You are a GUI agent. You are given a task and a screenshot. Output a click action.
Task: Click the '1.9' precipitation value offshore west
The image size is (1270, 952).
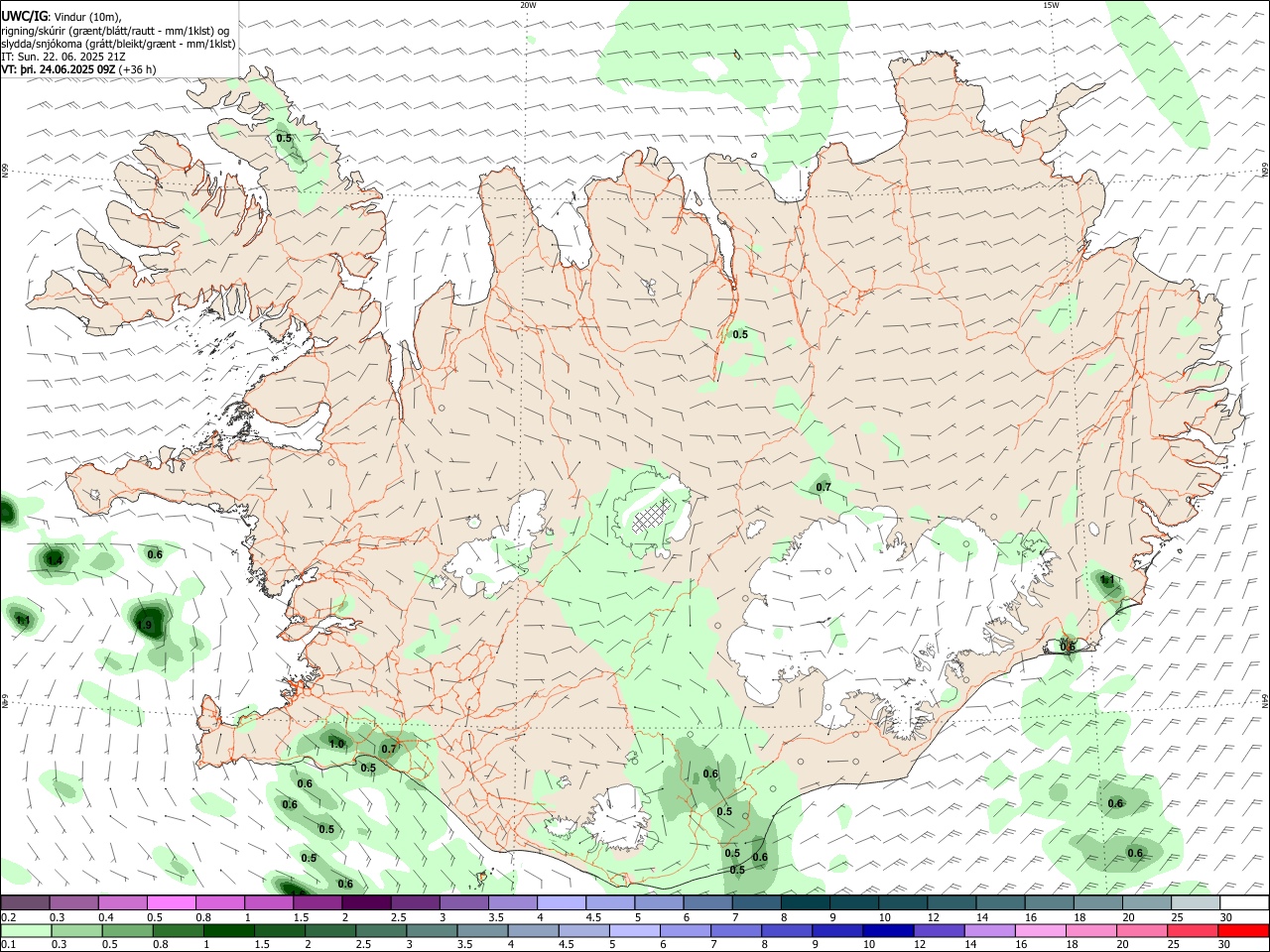click(145, 625)
